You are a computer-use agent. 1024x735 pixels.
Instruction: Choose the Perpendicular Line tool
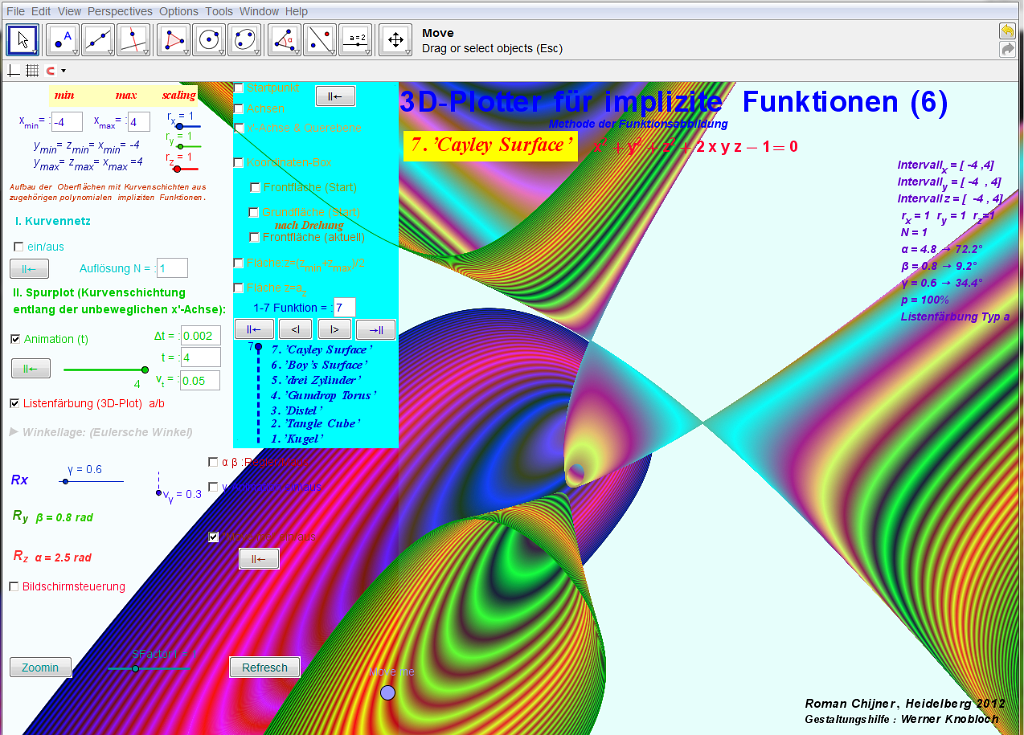(x=133, y=39)
